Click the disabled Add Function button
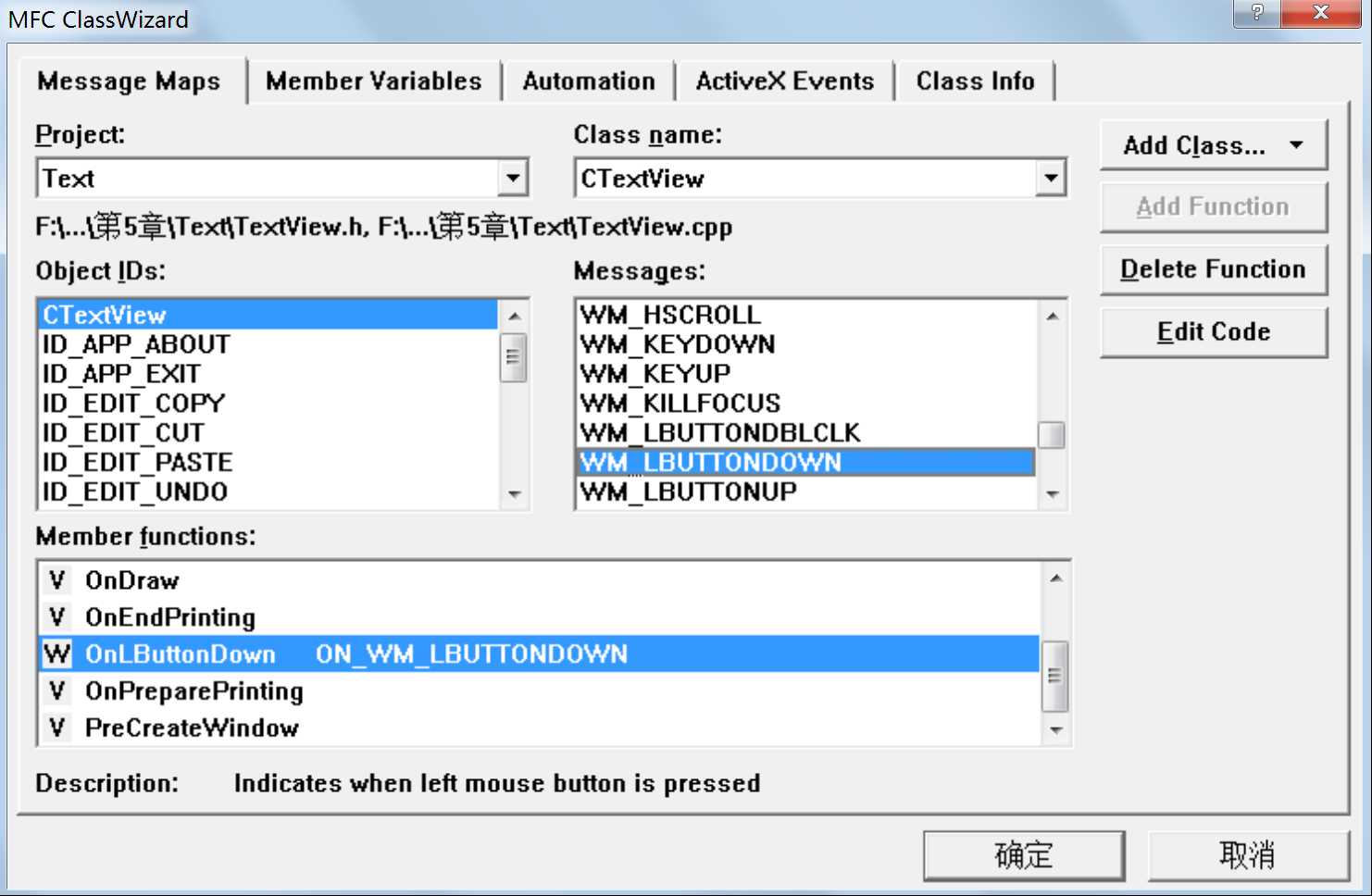1372x896 pixels. (1214, 207)
